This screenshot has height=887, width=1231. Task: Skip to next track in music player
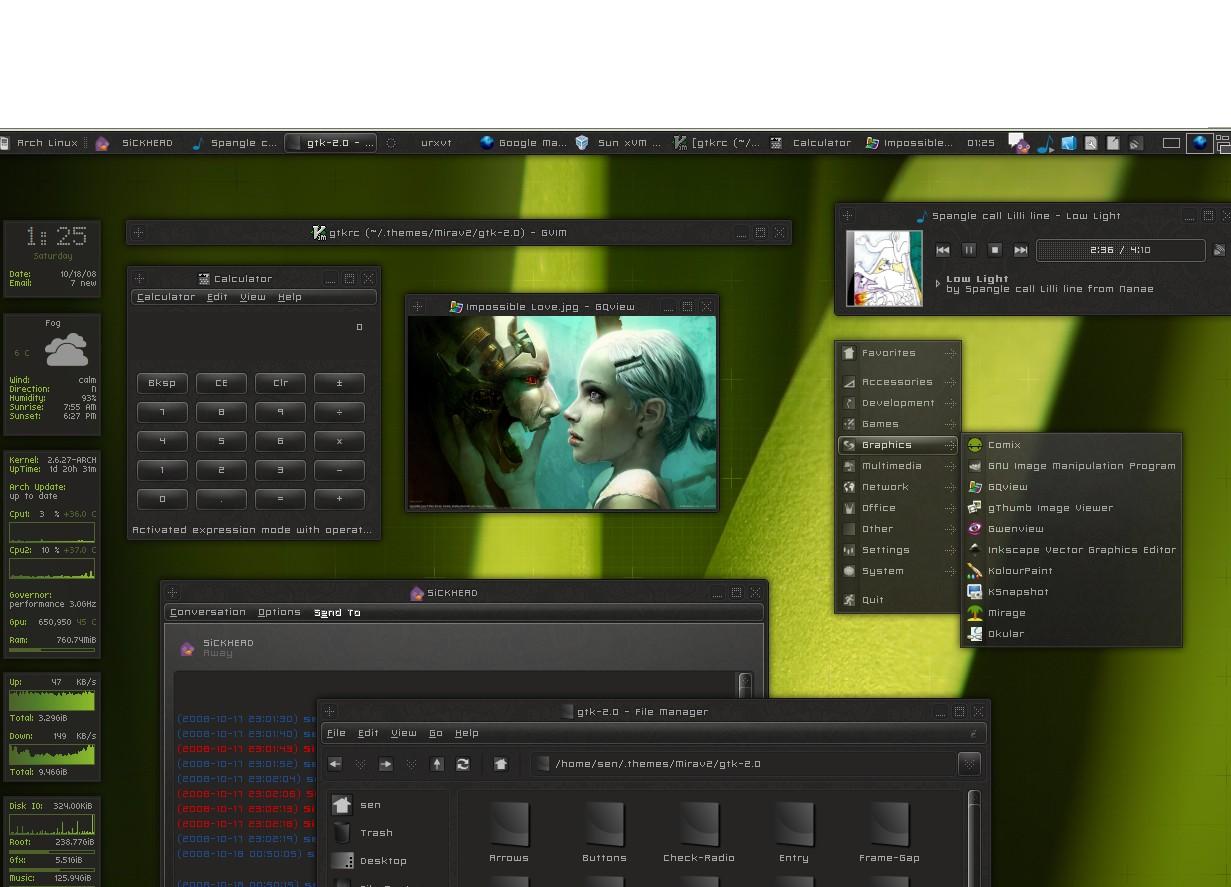point(1021,250)
